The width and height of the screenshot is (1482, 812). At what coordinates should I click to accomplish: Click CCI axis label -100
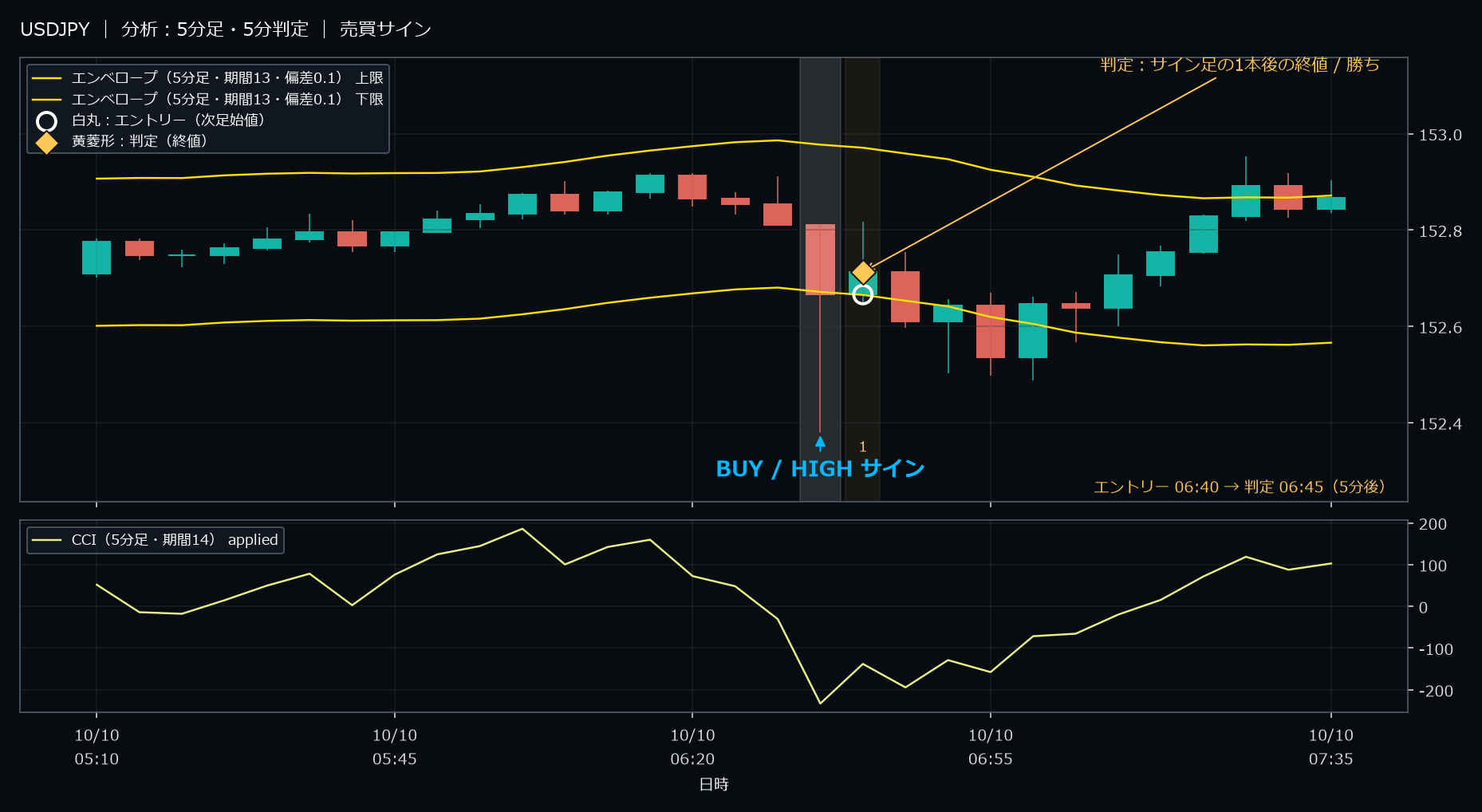pyautogui.click(x=1436, y=649)
